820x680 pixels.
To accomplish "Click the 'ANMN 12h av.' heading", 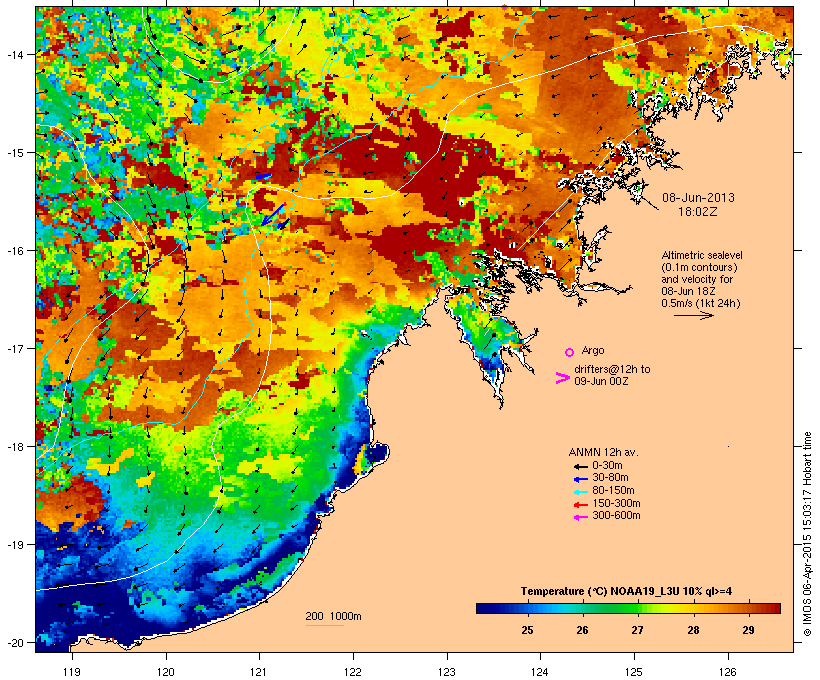I will [x=603, y=452].
